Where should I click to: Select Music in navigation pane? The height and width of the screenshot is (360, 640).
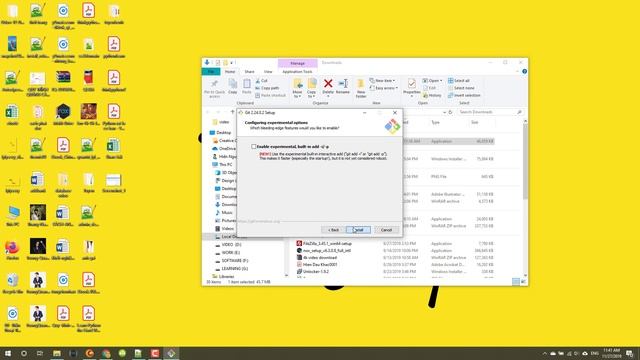[224, 212]
